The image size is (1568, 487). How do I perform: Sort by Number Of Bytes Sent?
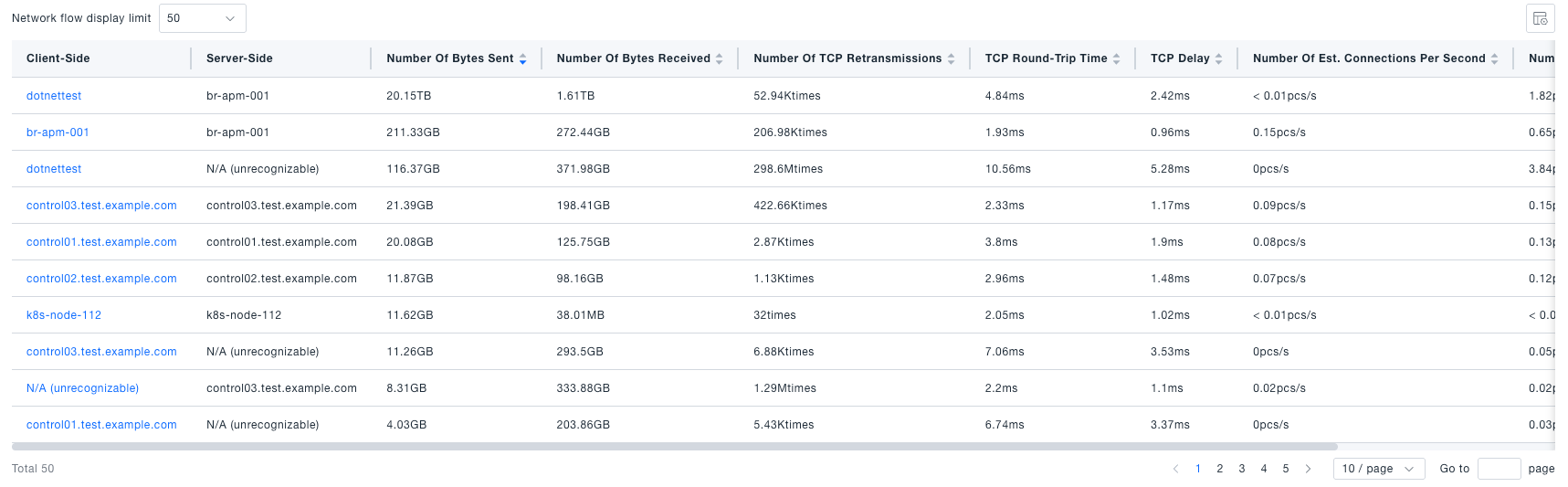(522, 58)
